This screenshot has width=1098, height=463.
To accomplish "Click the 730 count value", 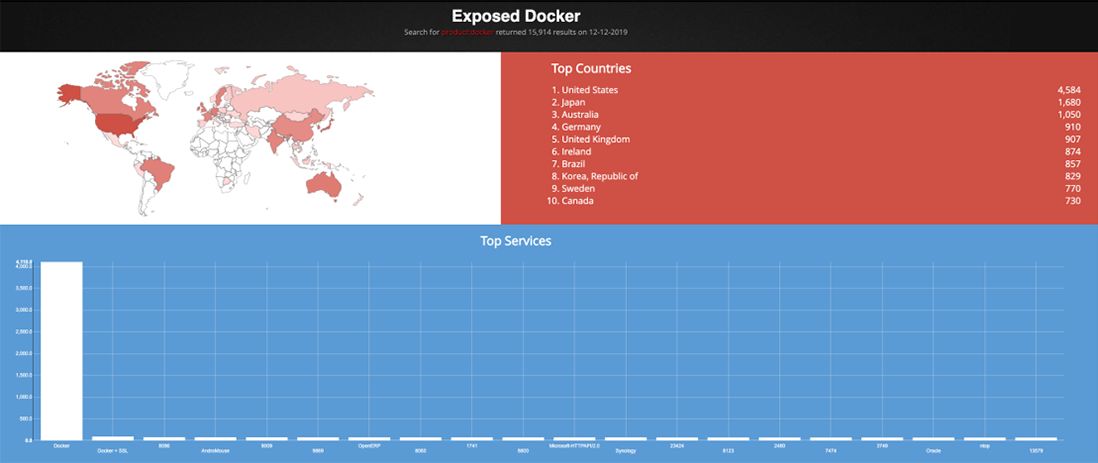I will click(x=1073, y=201).
